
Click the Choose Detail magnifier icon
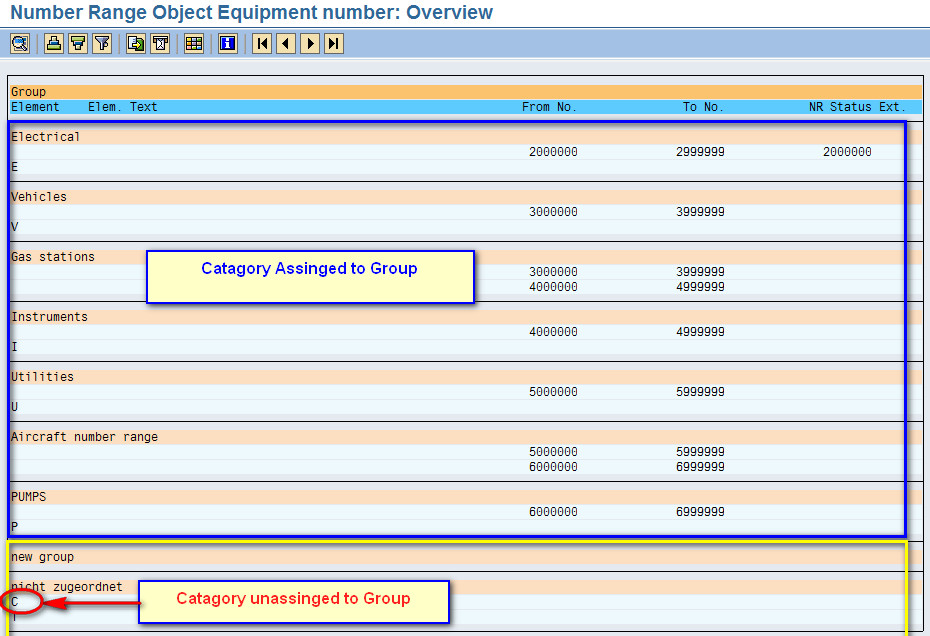tap(20, 43)
